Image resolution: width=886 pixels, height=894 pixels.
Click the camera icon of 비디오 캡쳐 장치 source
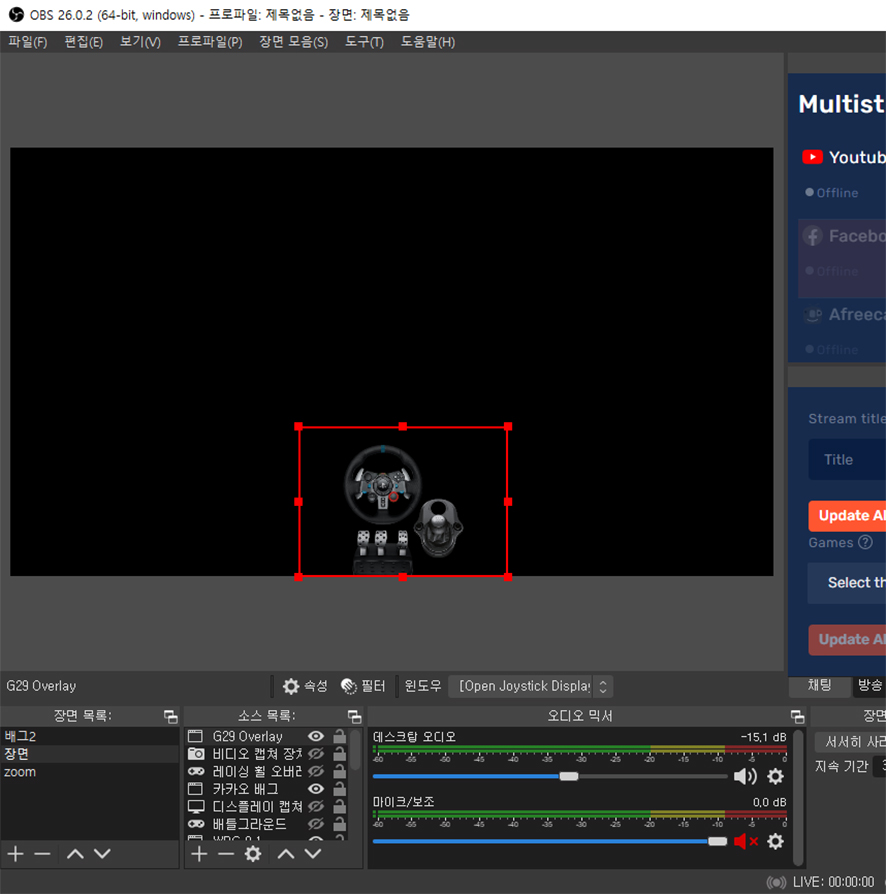pyautogui.click(x=196, y=754)
